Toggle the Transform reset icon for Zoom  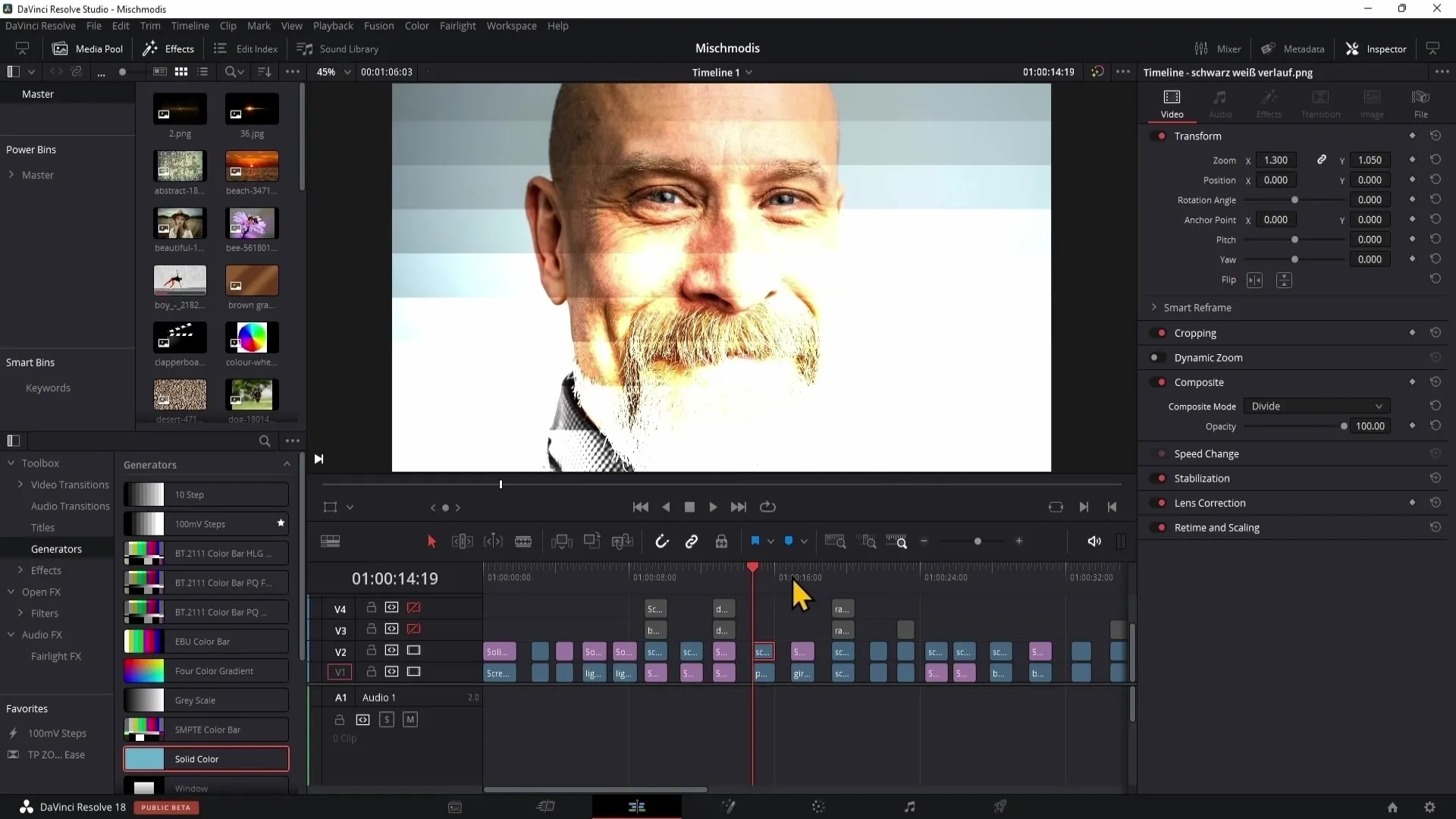[x=1436, y=159]
